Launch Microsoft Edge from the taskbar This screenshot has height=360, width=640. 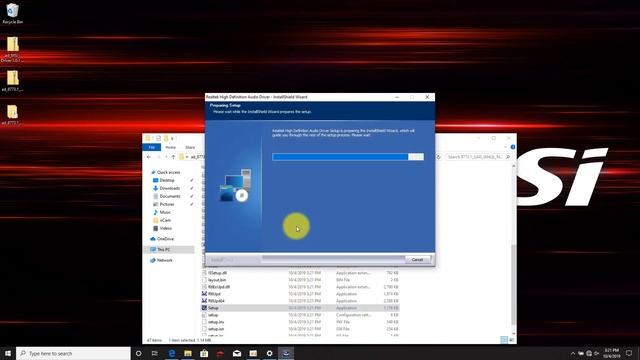(171, 353)
